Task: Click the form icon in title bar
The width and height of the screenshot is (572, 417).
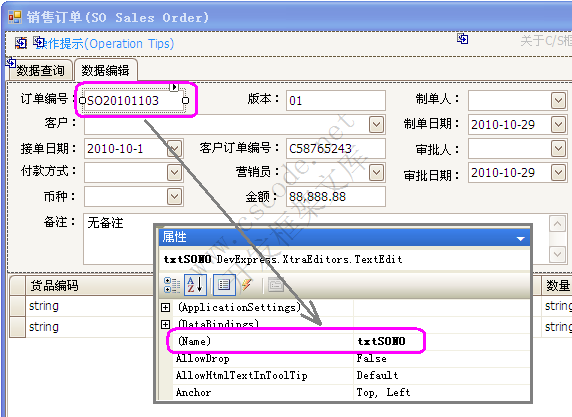Action: point(15,17)
